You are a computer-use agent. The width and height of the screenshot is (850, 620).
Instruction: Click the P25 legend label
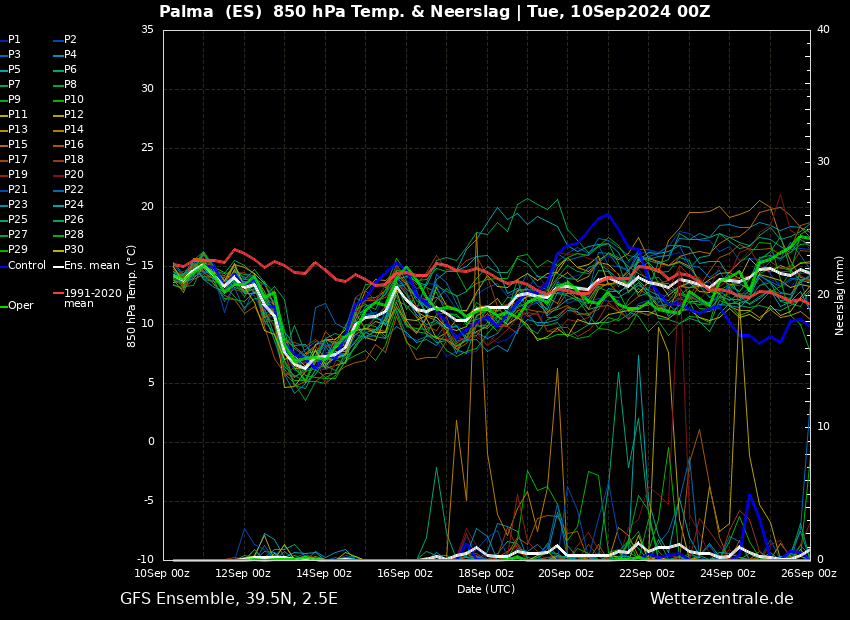tap(18, 220)
